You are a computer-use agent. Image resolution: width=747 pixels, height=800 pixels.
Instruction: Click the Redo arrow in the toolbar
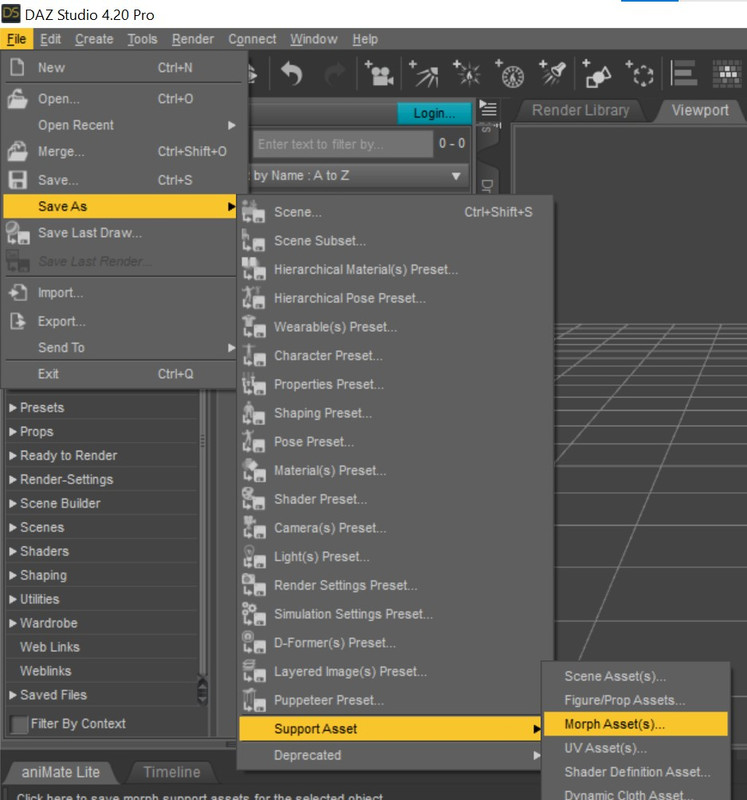[335, 74]
